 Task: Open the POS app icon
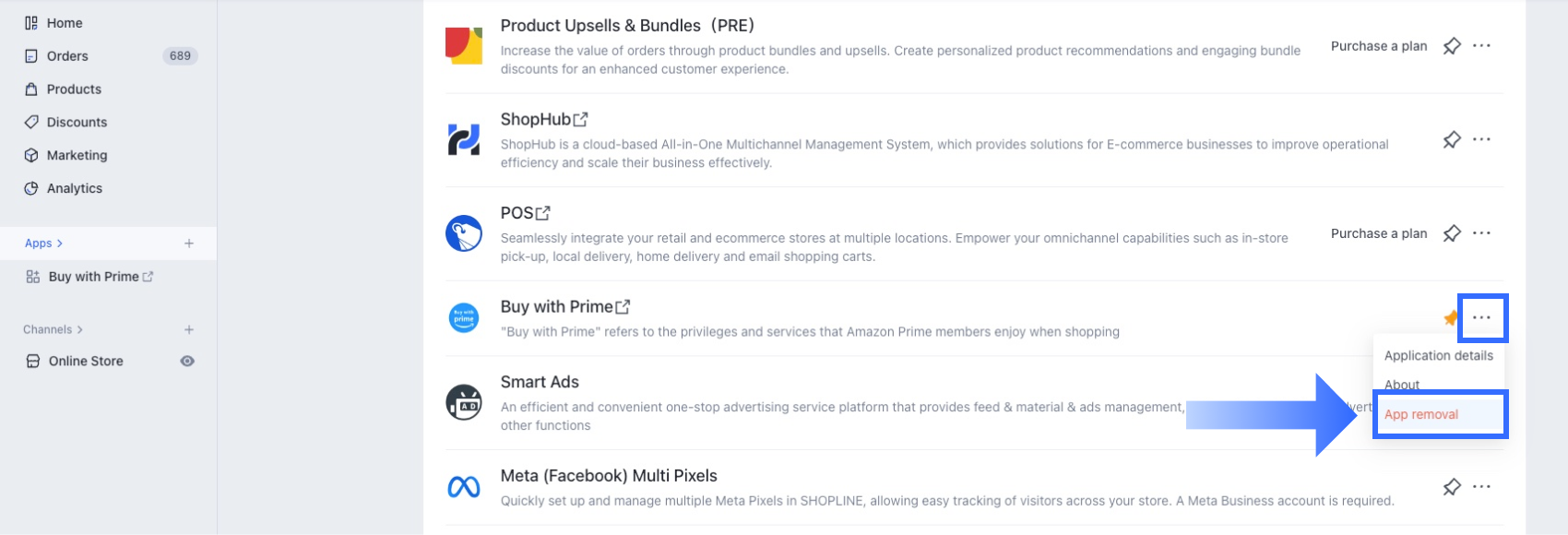(464, 233)
